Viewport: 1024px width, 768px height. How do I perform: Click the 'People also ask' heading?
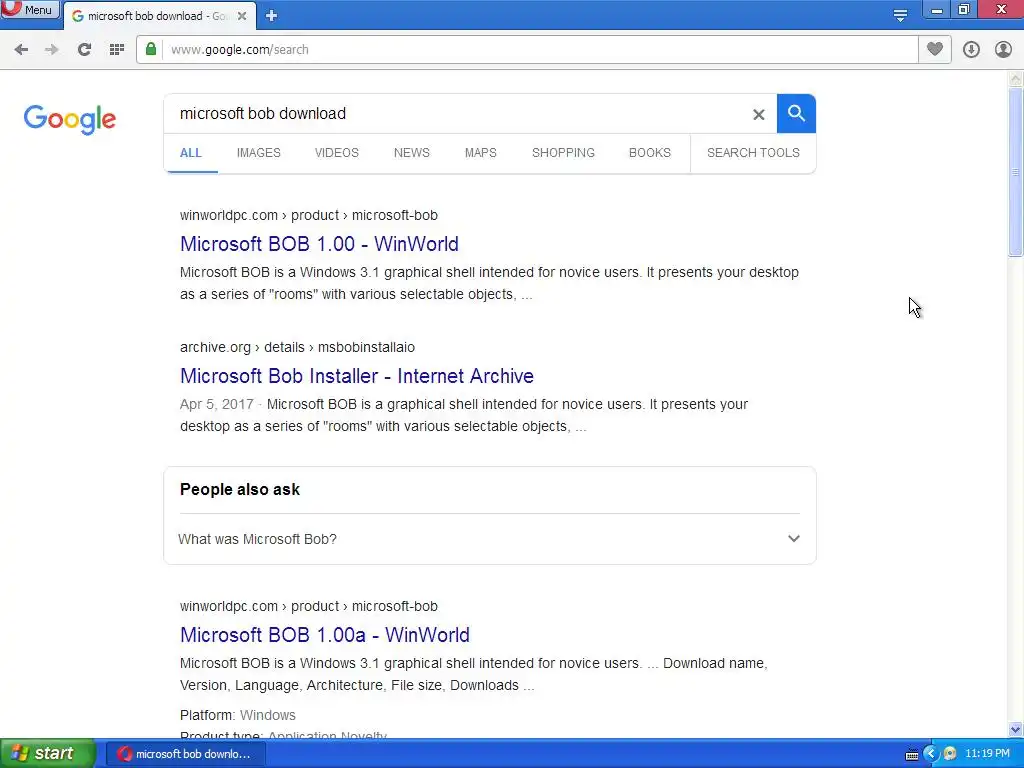(240, 489)
